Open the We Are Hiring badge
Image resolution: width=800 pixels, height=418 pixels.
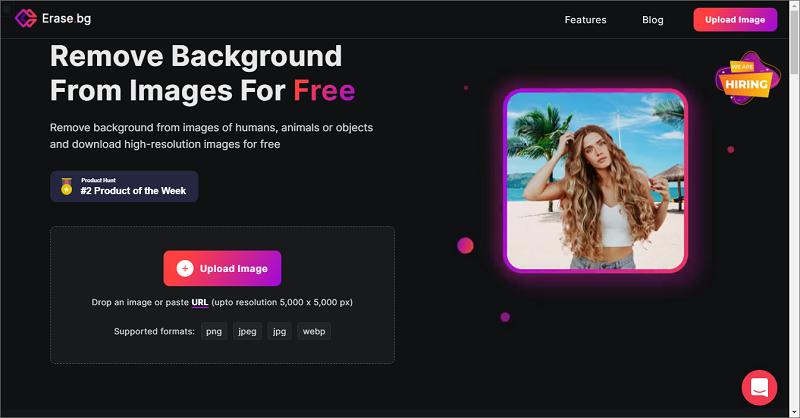747,78
